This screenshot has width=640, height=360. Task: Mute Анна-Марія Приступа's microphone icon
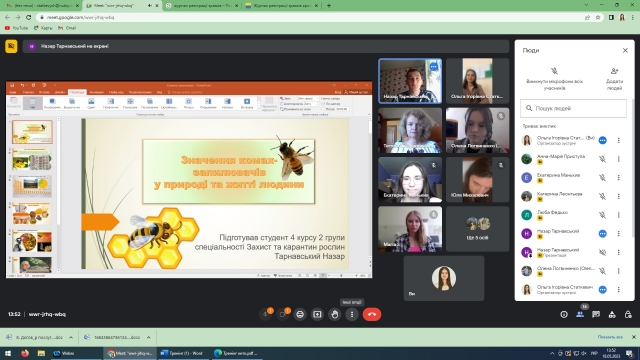602,159
